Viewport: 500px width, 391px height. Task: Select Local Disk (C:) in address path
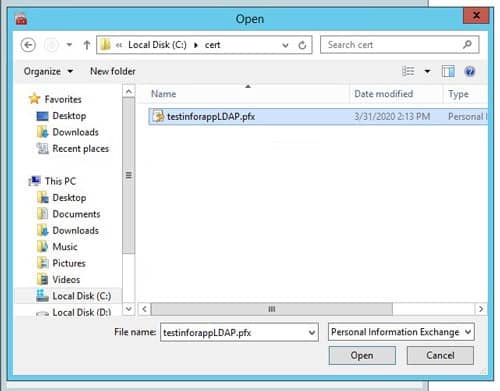tap(157, 45)
